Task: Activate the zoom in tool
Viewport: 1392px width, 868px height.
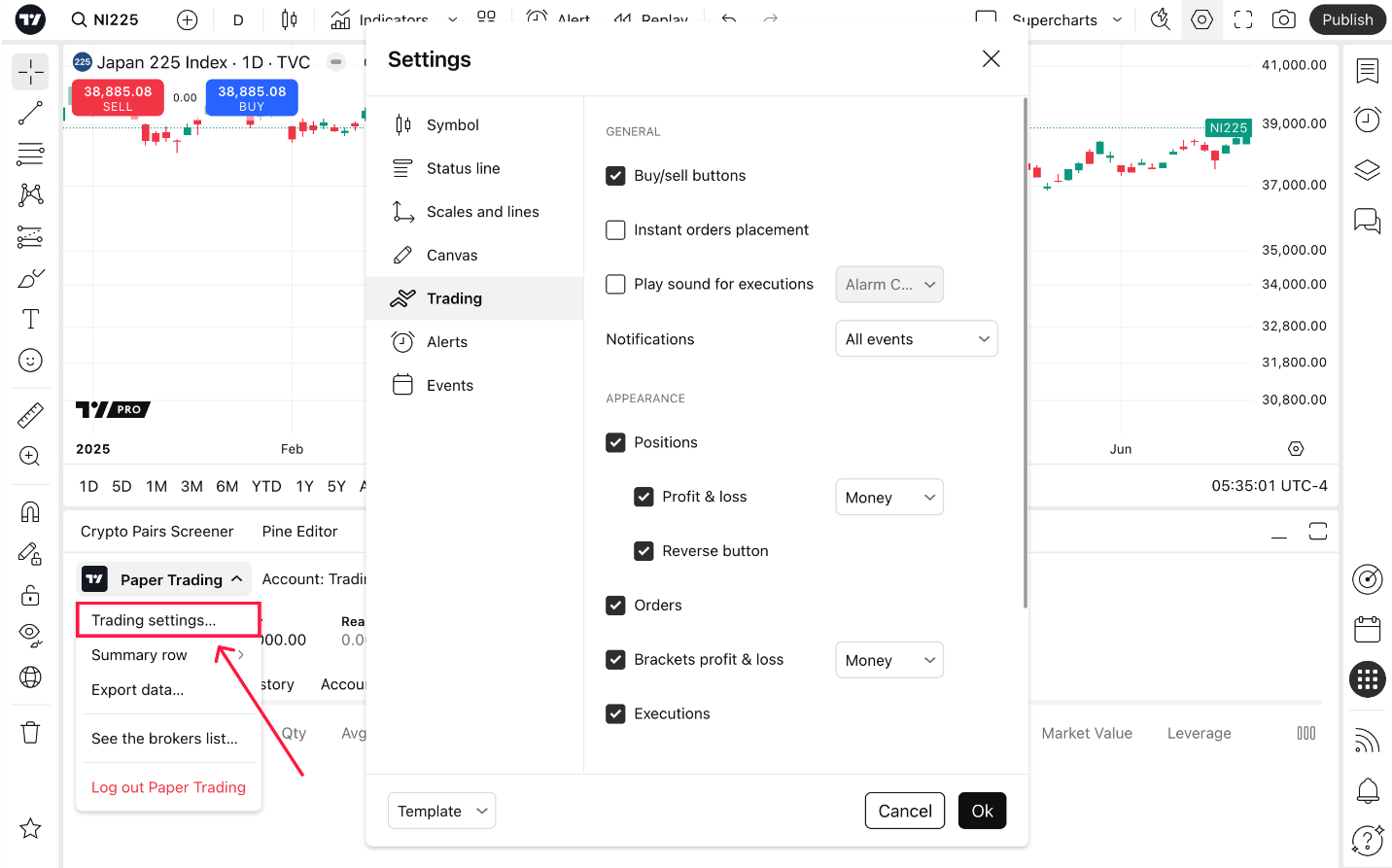Action: (x=30, y=456)
